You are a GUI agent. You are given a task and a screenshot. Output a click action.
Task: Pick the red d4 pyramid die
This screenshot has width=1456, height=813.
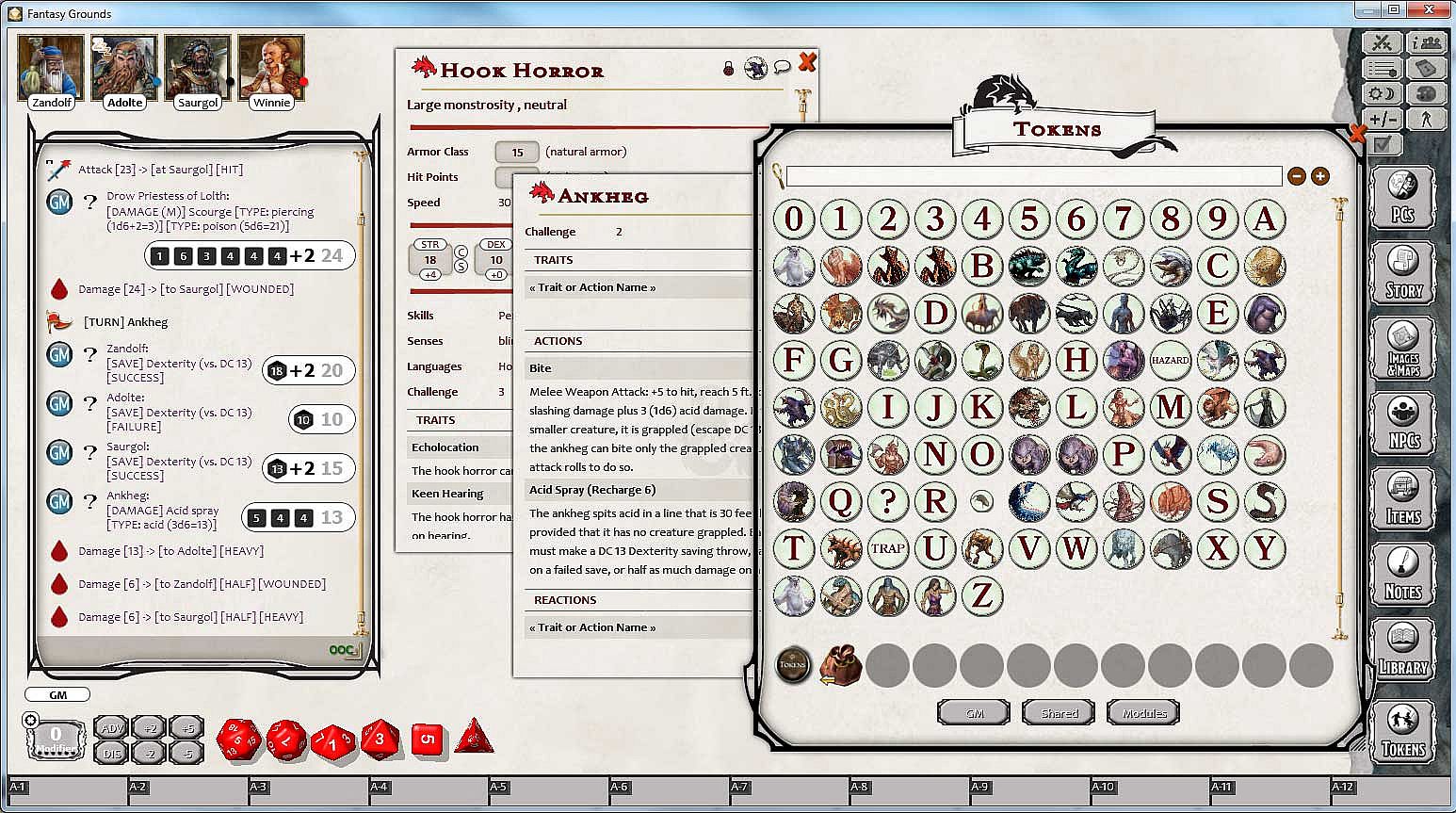coord(474,737)
